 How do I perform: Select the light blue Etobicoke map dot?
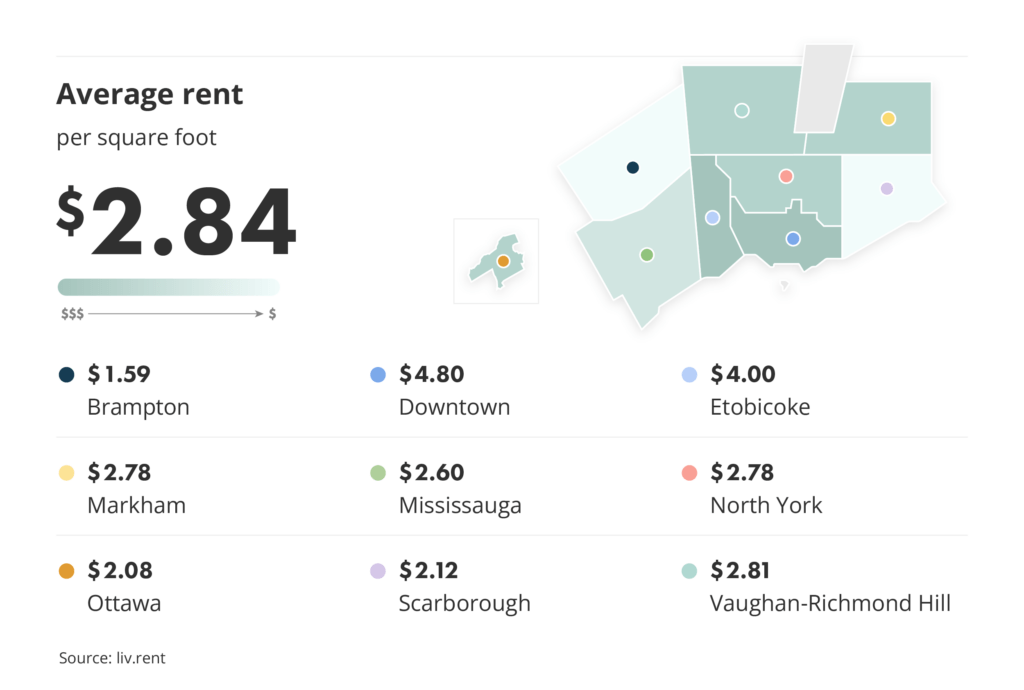coord(712,217)
